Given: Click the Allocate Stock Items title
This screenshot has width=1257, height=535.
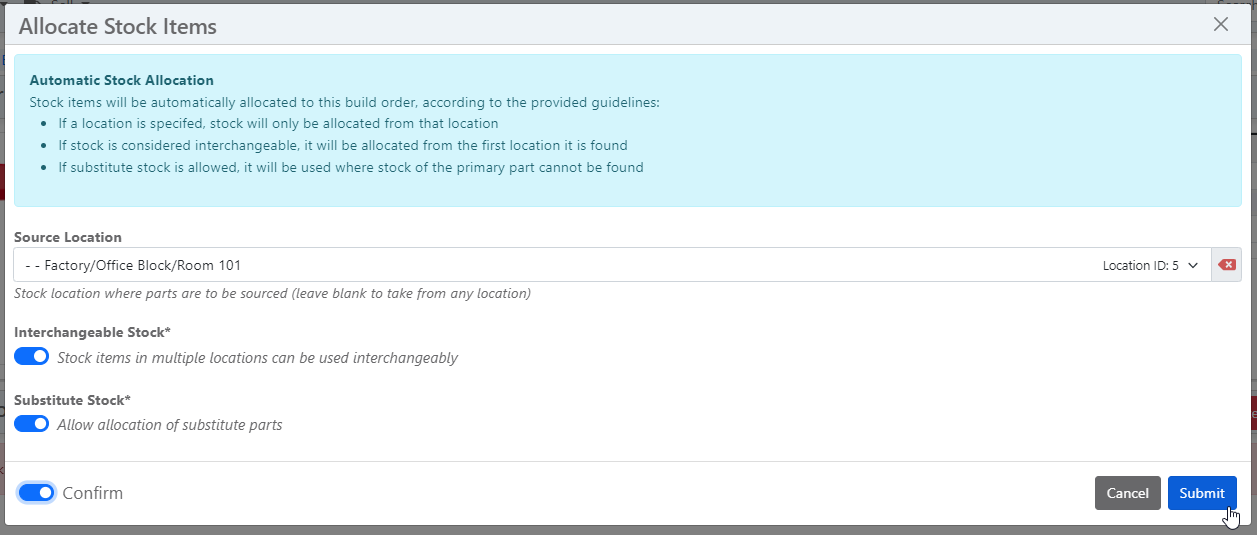Looking at the screenshot, I should 118,26.
